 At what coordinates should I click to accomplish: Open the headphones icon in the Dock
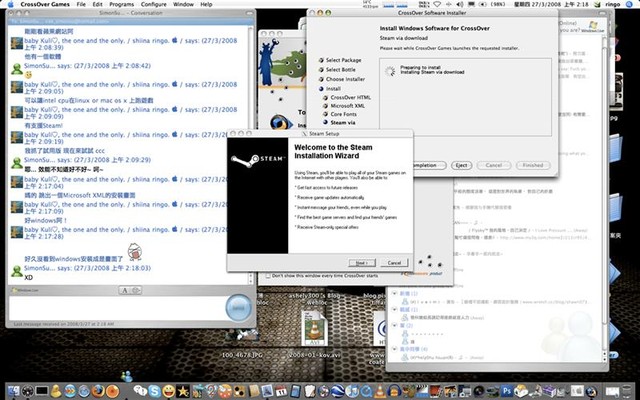pyautogui.click(x=394, y=391)
